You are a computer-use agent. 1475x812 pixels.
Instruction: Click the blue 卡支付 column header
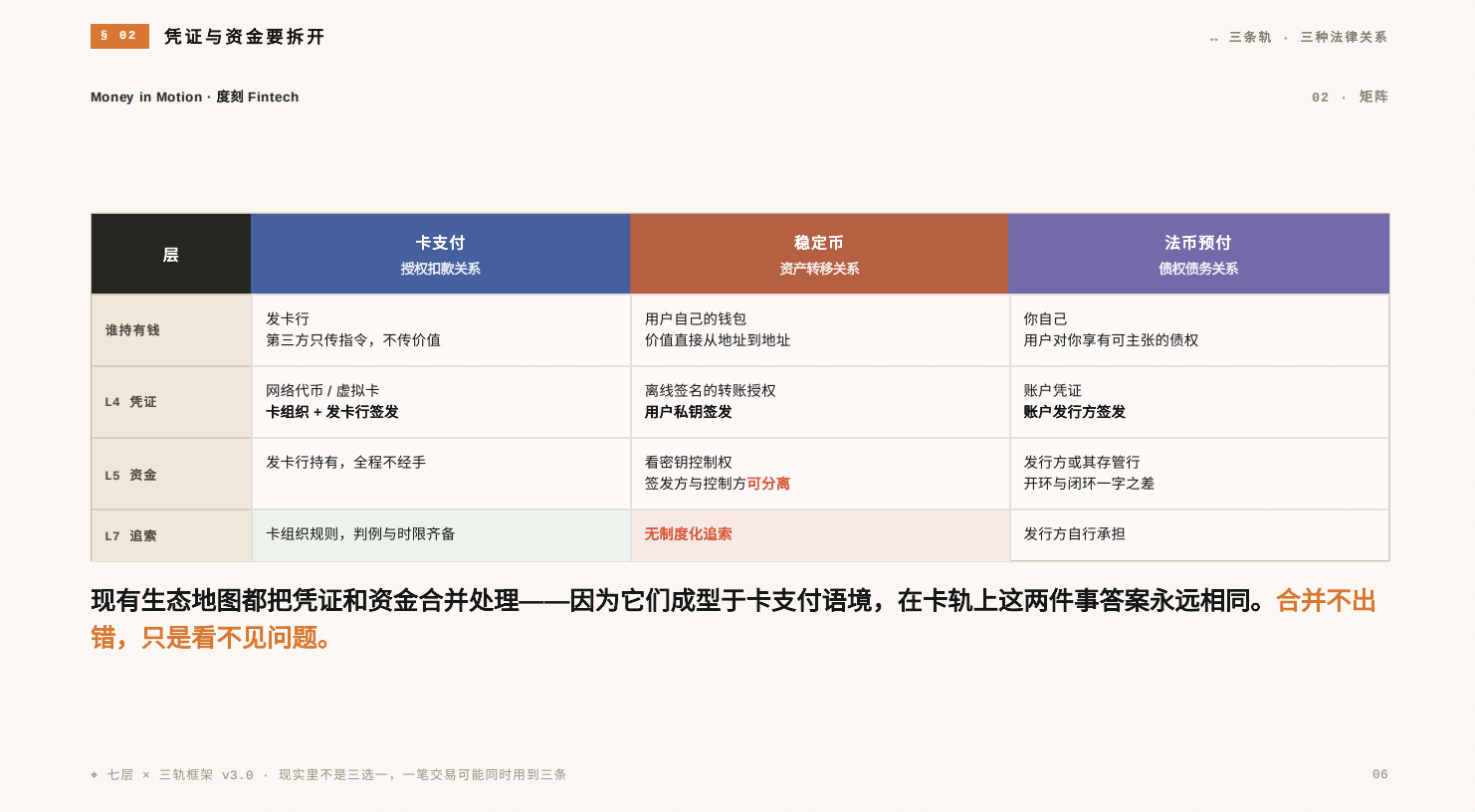pos(441,254)
